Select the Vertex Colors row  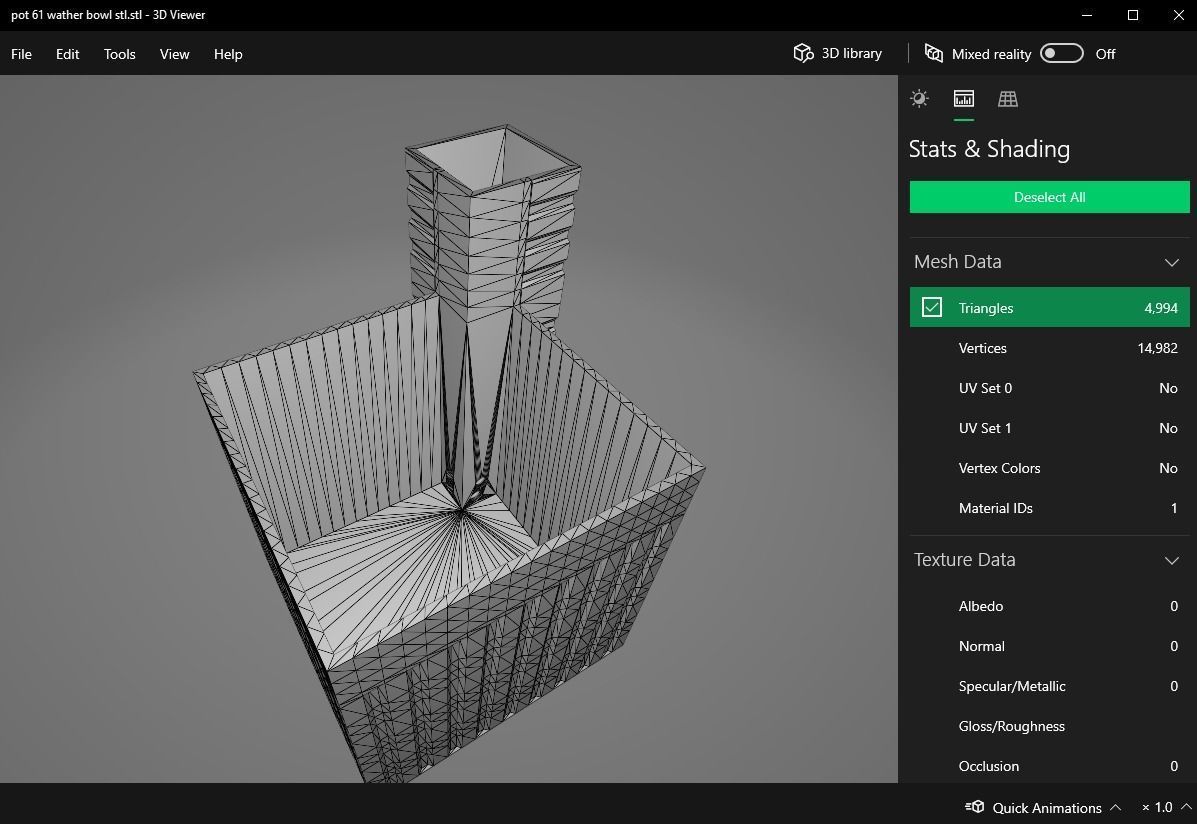pos(1050,468)
